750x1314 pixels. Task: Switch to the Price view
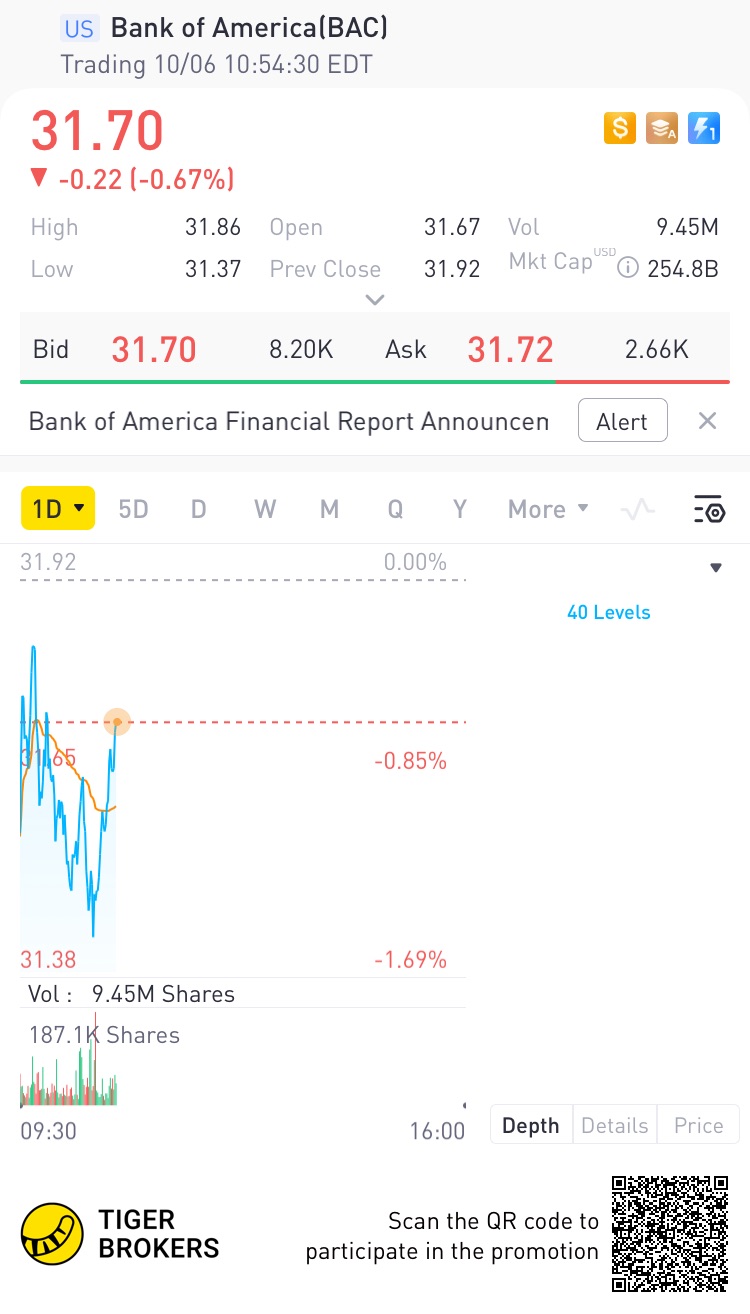click(x=698, y=1125)
